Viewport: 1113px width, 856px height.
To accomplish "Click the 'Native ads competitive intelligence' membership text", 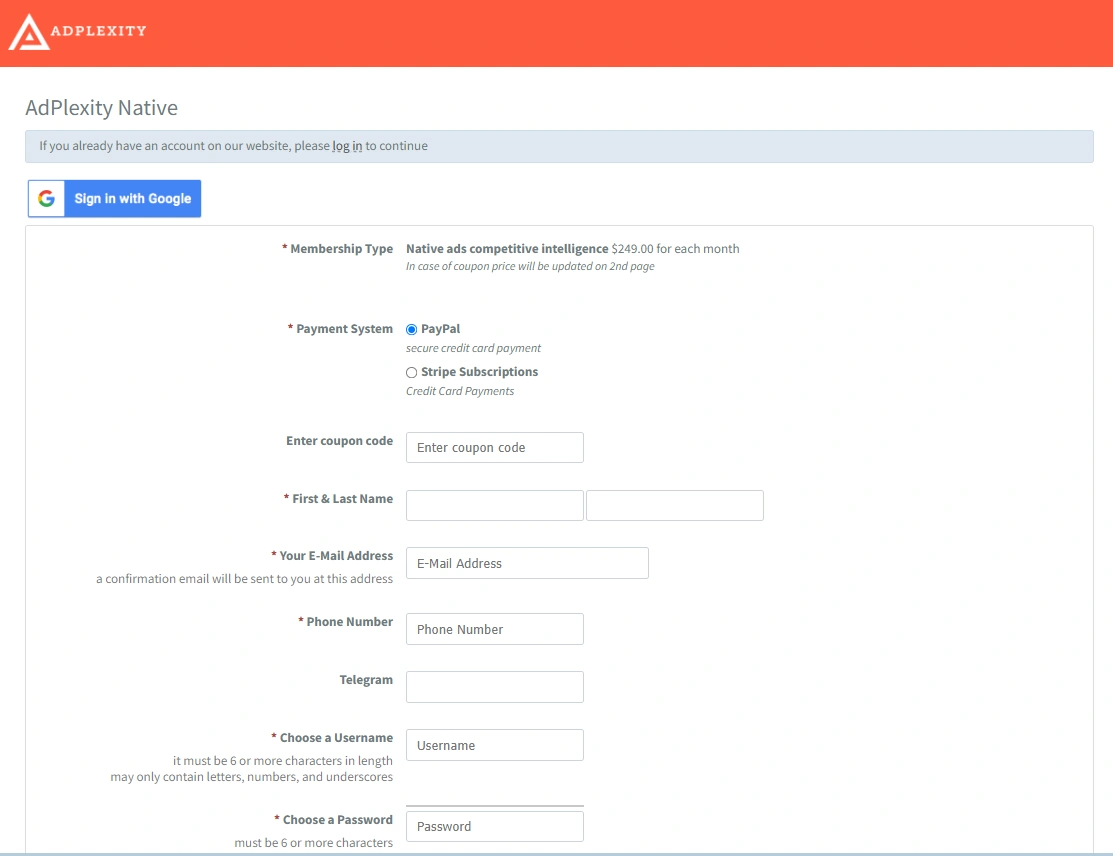I will pyautogui.click(x=507, y=248).
